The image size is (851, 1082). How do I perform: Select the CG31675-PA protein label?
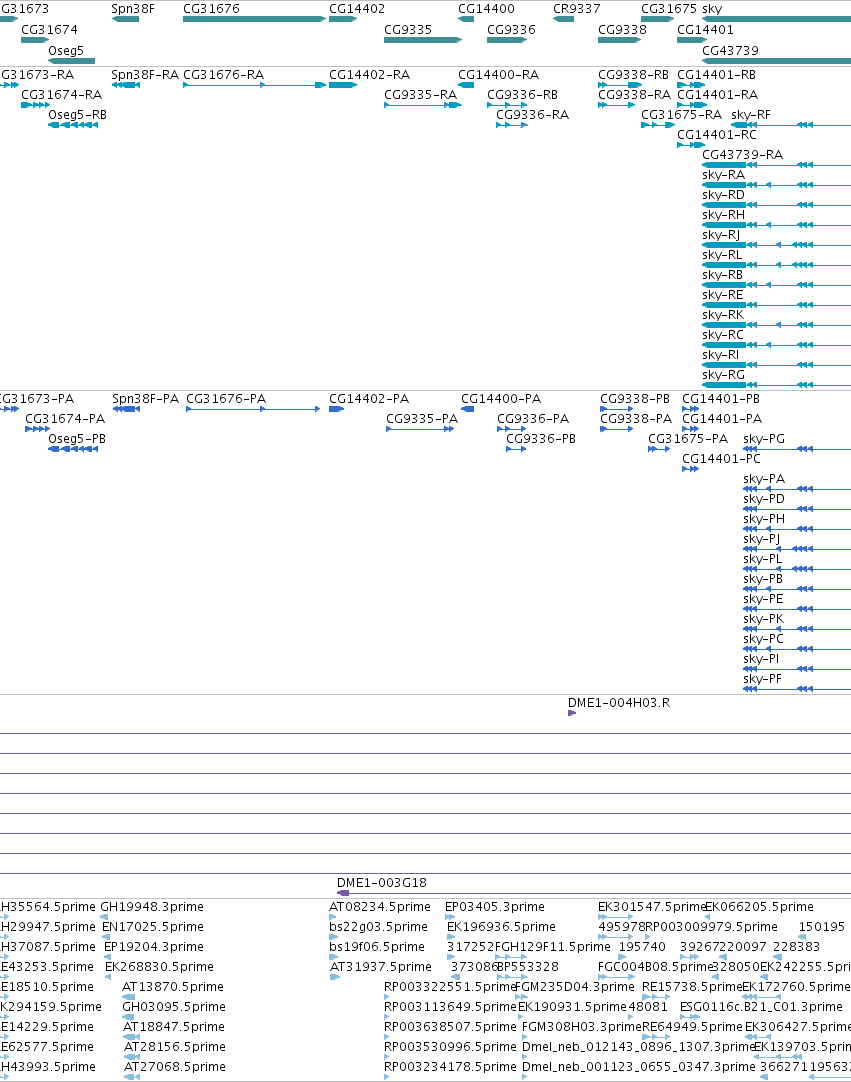(688, 439)
